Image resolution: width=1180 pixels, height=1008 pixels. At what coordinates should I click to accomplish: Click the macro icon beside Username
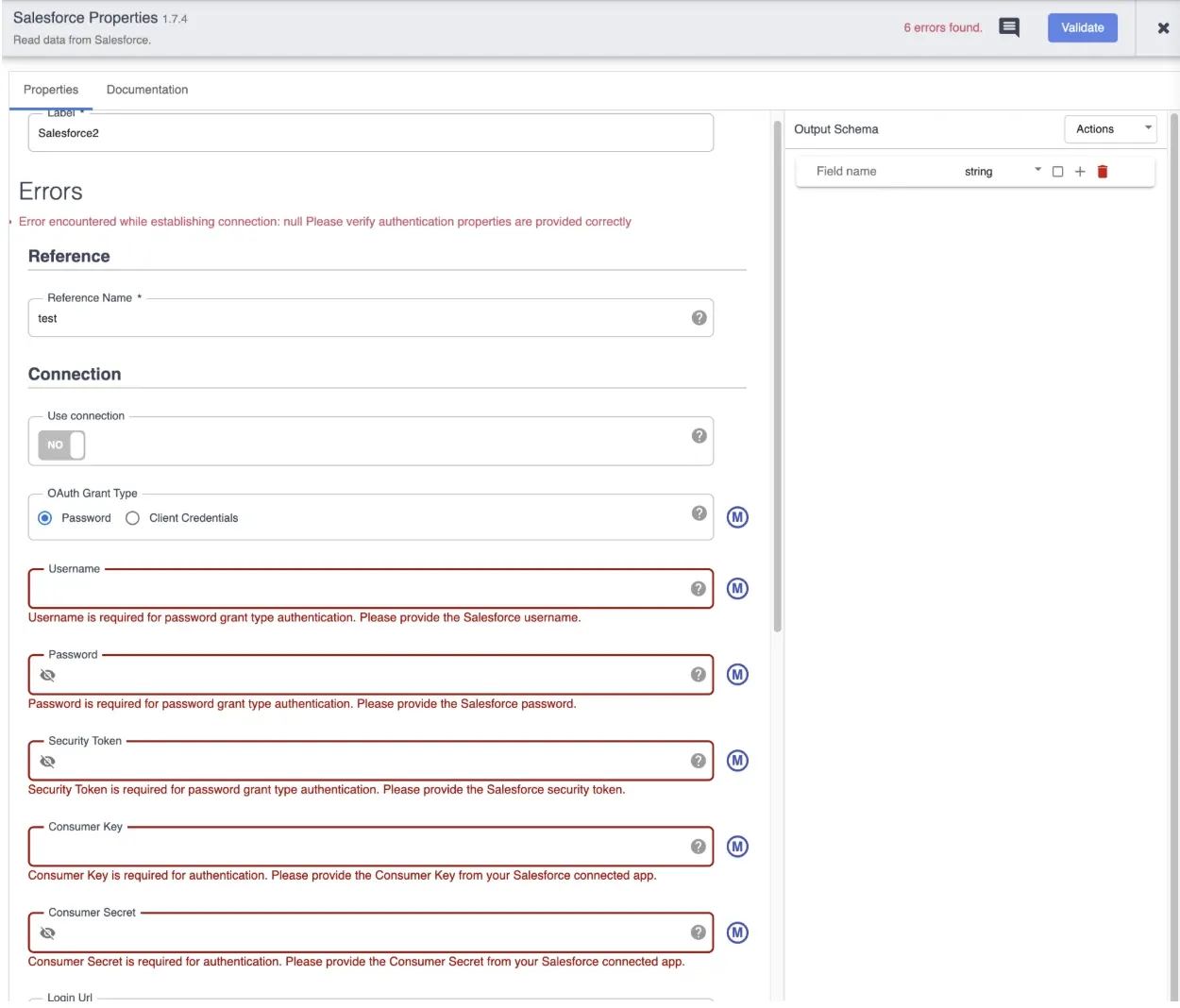(x=737, y=589)
